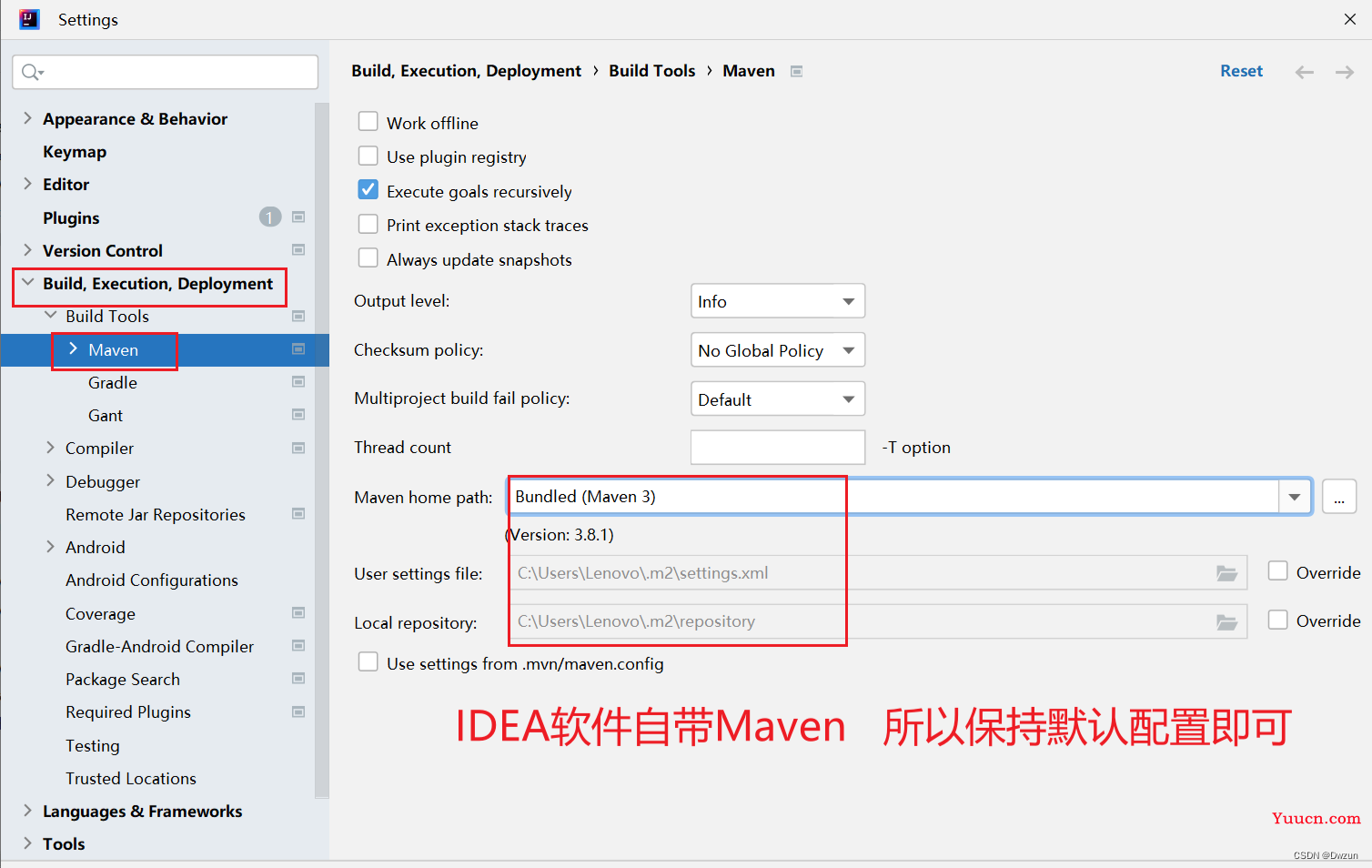The width and height of the screenshot is (1372, 868).
Task: Click the project settings icon on Maven row
Action: click(298, 349)
